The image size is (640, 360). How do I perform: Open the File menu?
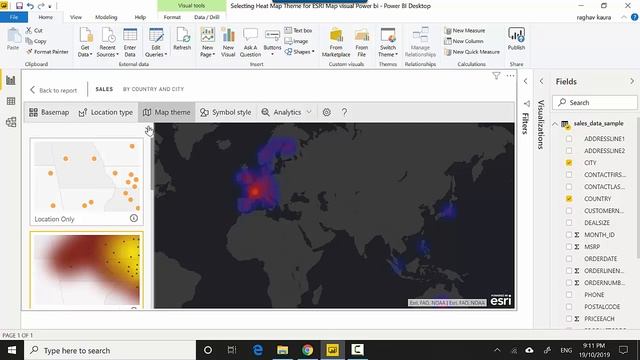point(14,17)
